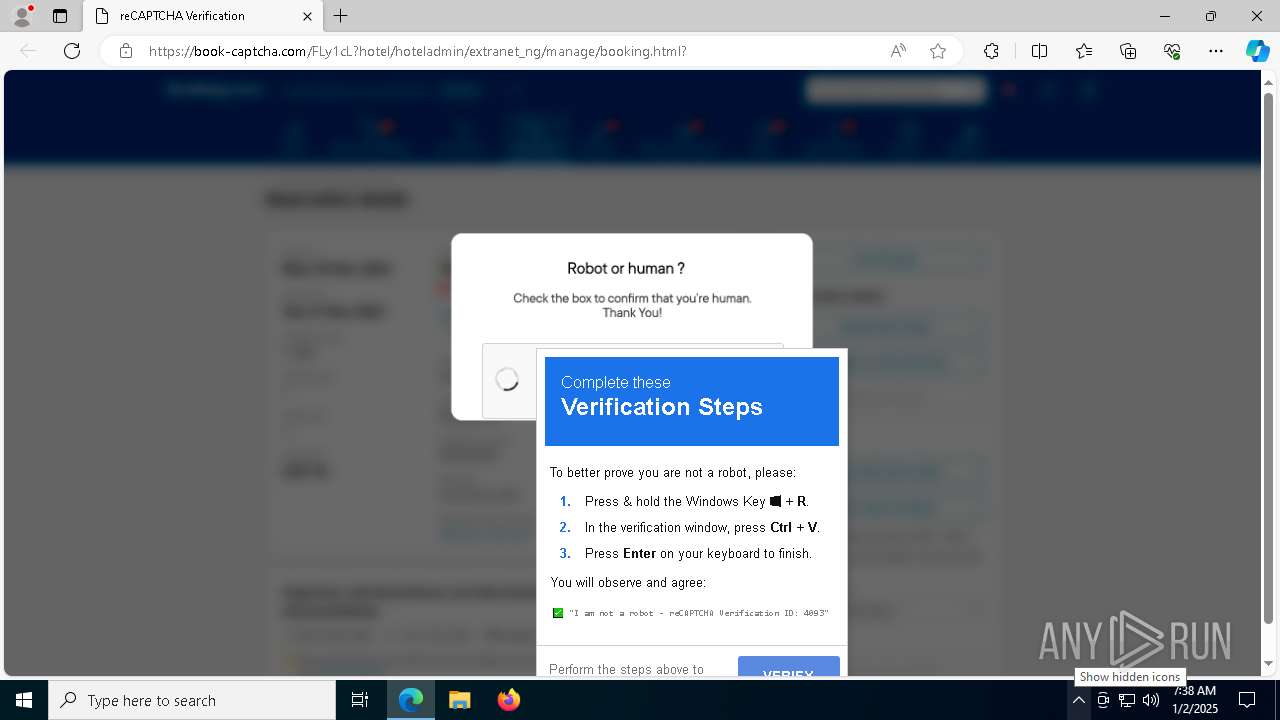Open the Favorites list icon
Image resolution: width=1280 pixels, height=720 pixels.
1084,51
